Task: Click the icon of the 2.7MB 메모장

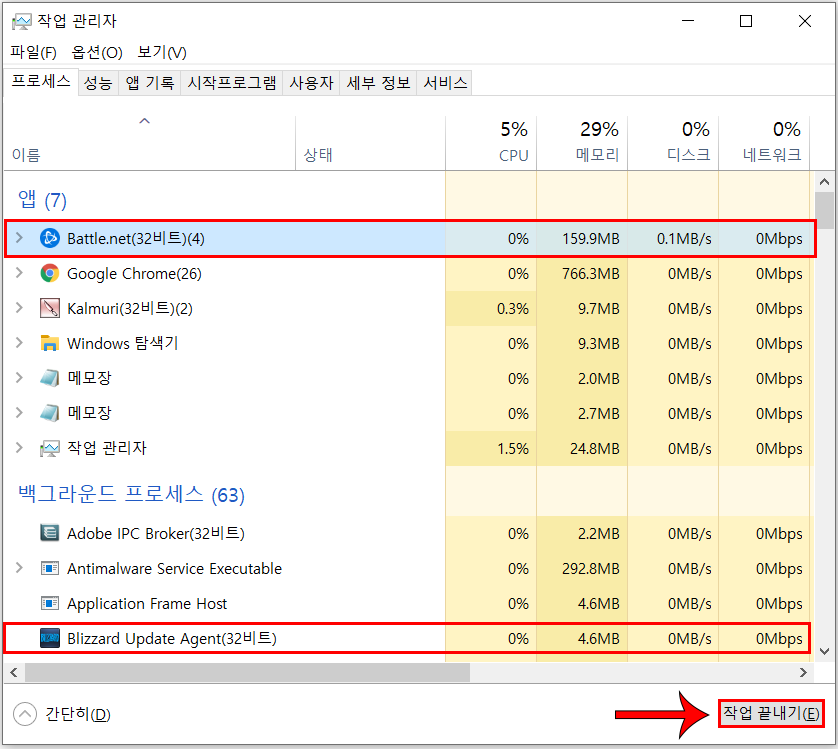Action: tap(50, 413)
